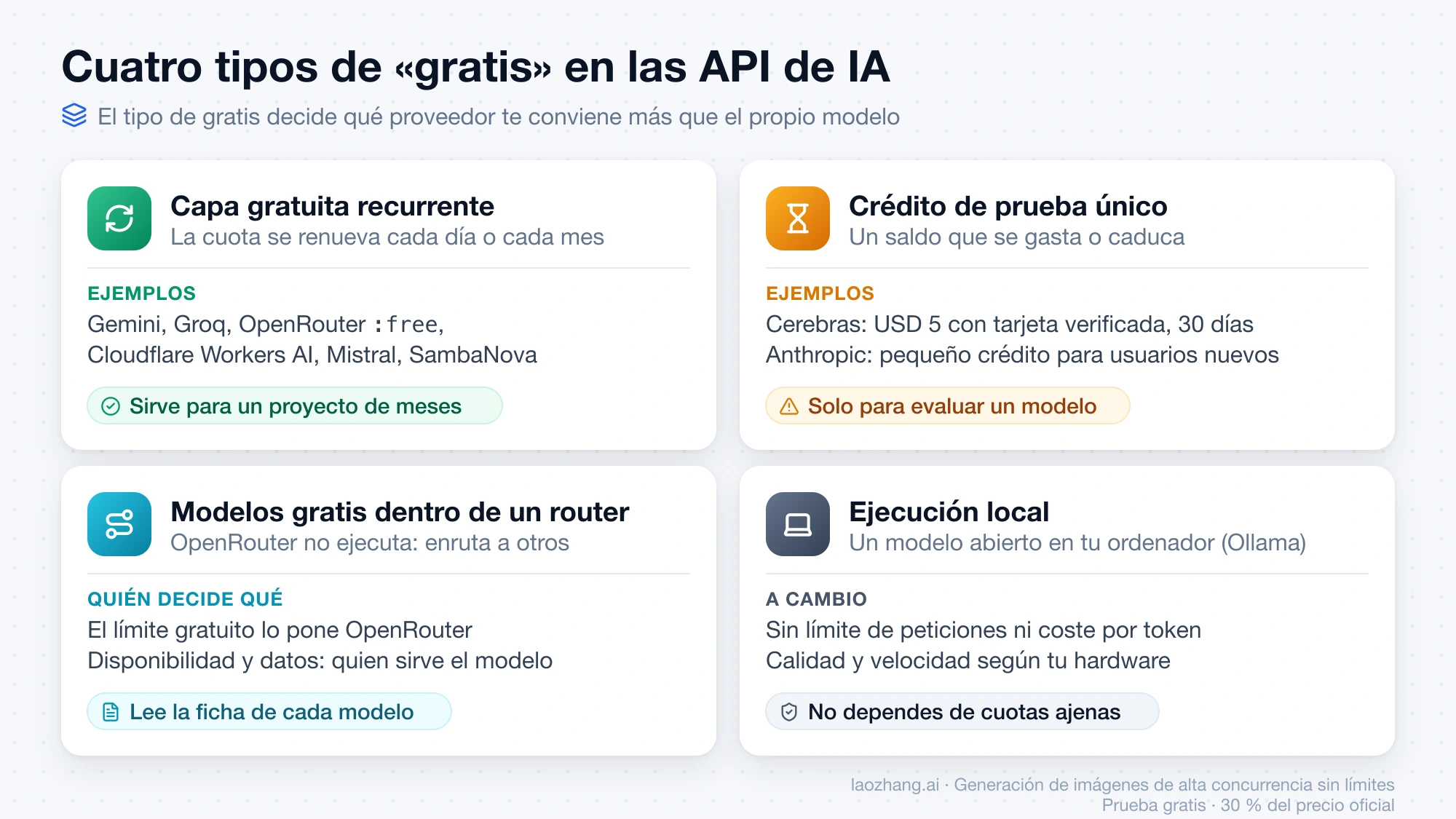Click the 'Sirve para un proyecto de meses' badge
Viewport: 1456px width, 819px height.
tap(295, 405)
